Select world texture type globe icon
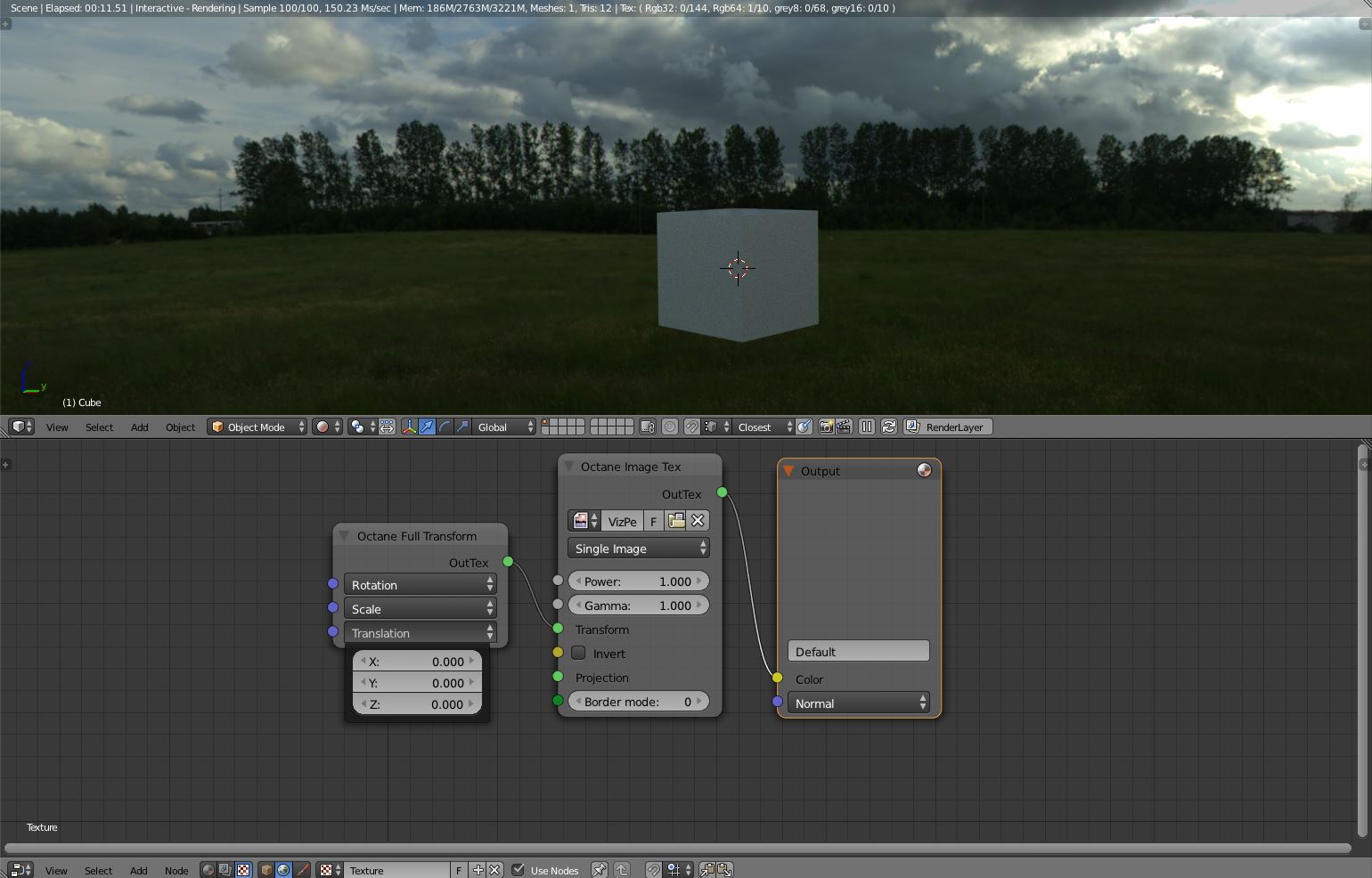Image resolution: width=1372 pixels, height=878 pixels. (283, 870)
